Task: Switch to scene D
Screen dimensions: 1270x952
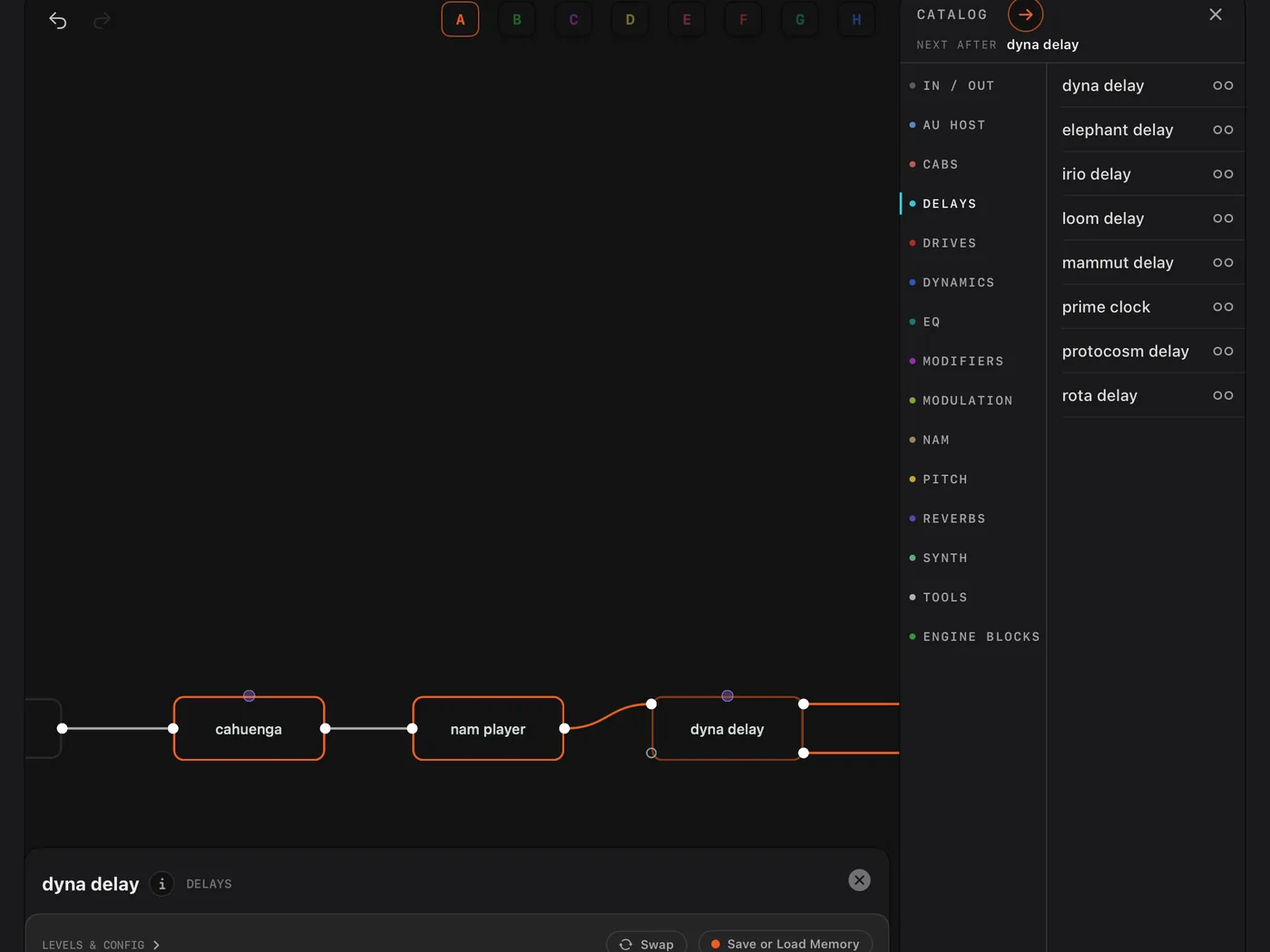Action: click(630, 19)
